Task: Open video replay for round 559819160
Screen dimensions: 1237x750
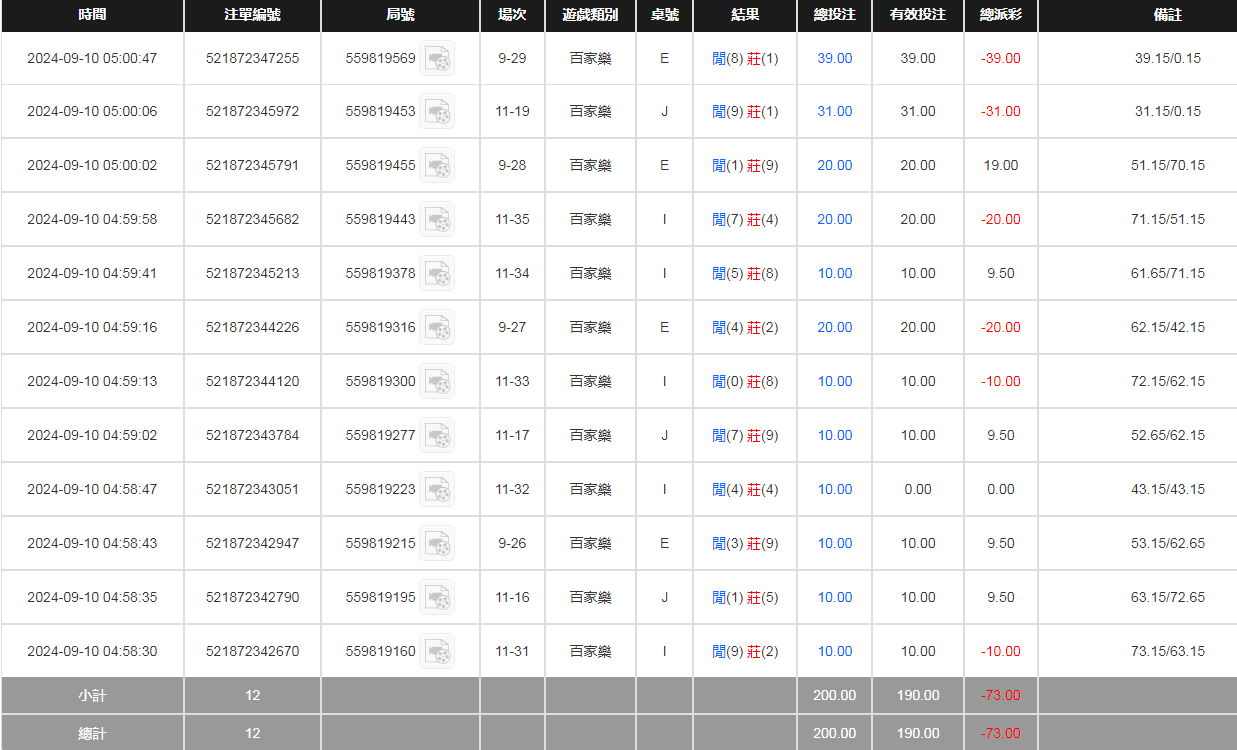Action: click(x=437, y=652)
